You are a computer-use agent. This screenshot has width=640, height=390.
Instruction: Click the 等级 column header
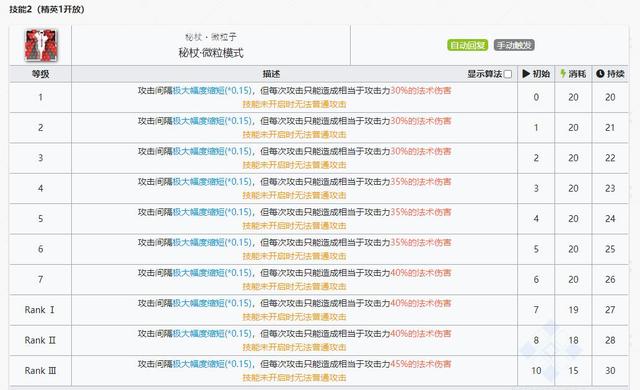pos(40,74)
